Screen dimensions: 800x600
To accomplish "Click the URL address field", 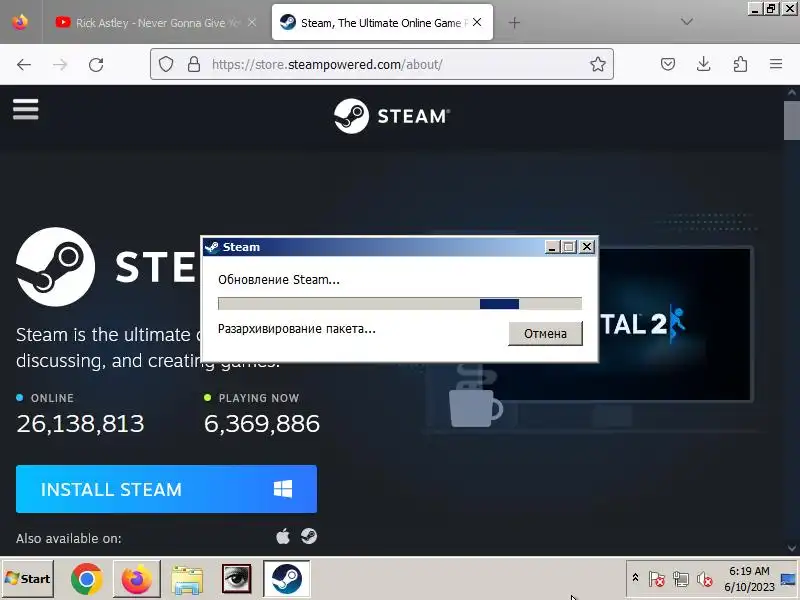I will (x=382, y=64).
